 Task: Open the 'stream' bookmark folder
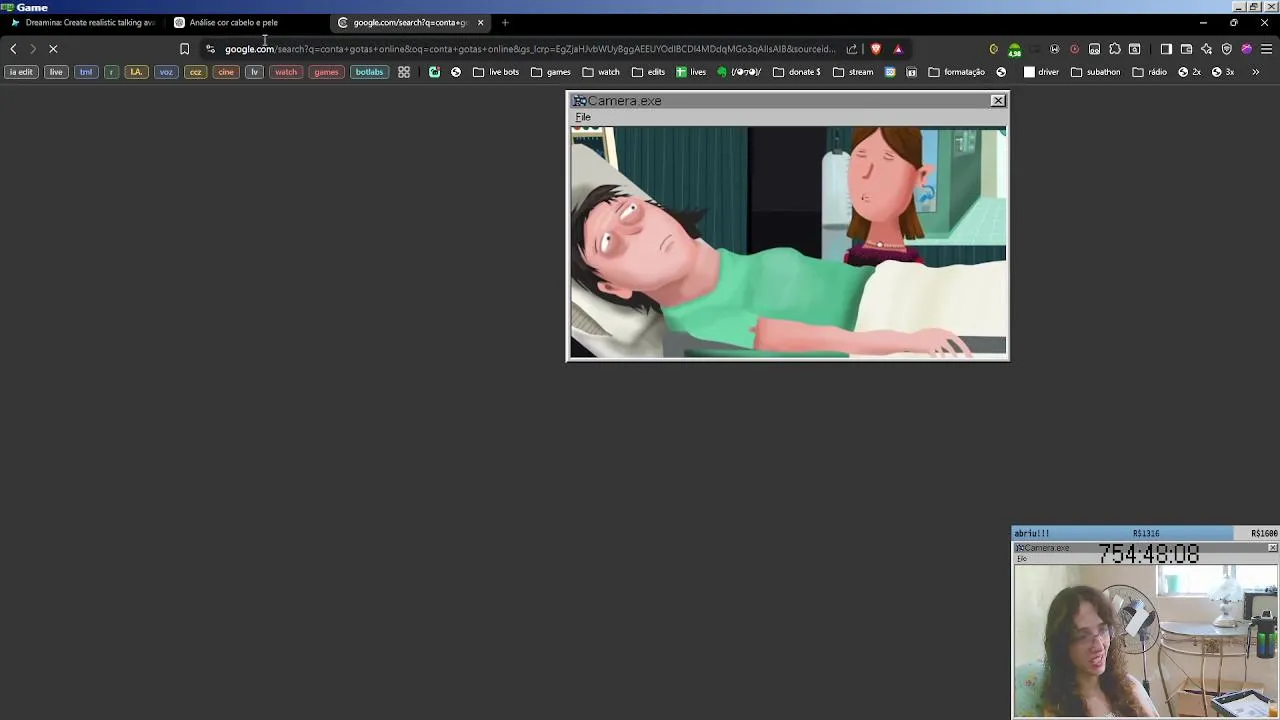tap(853, 72)
